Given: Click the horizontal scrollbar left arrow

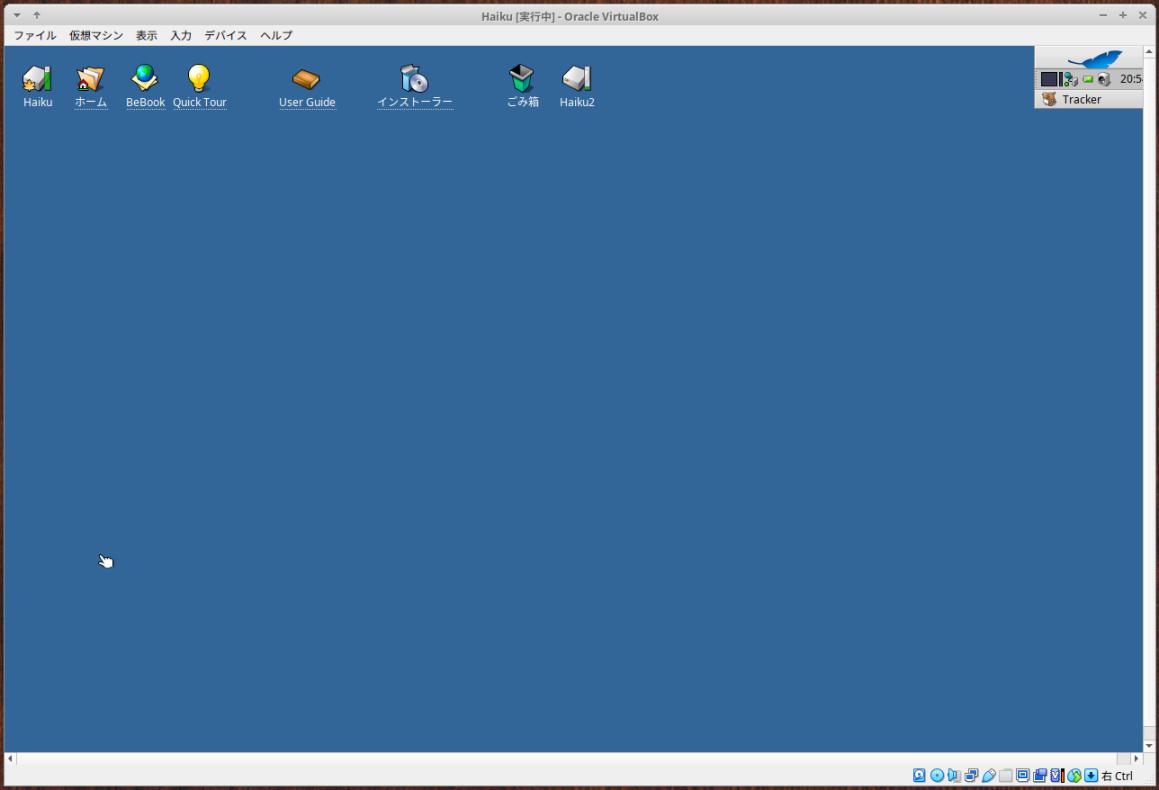Looking at the screenshot, I should pos(10,758).
